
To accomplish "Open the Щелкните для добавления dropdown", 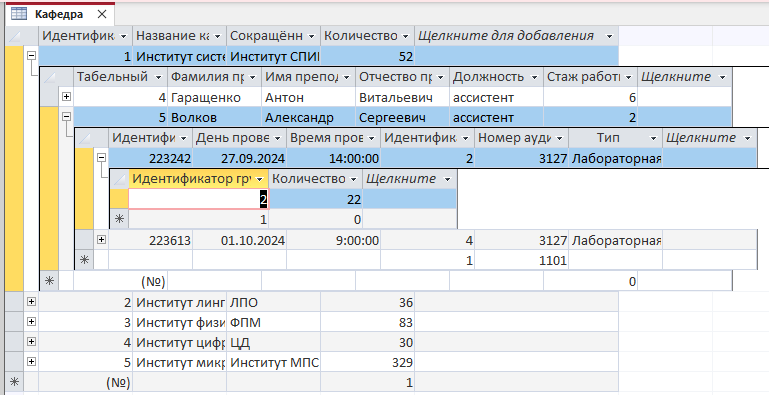I will coord(609,36).
